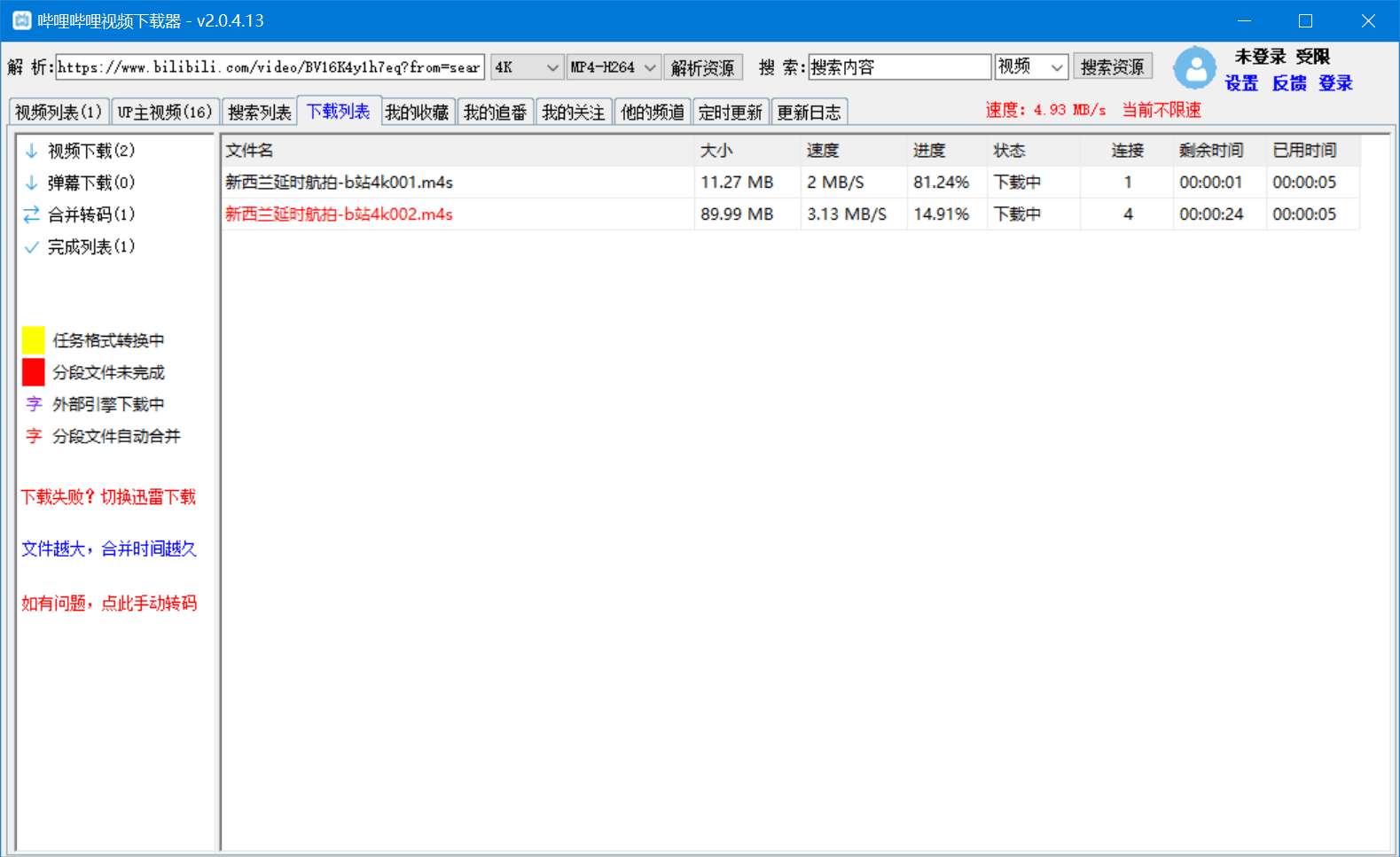Open the 视频 search type dropdown
The width and height of the screenshot is (1400, 857).
pyautogui.click(x=1030, y=66)
